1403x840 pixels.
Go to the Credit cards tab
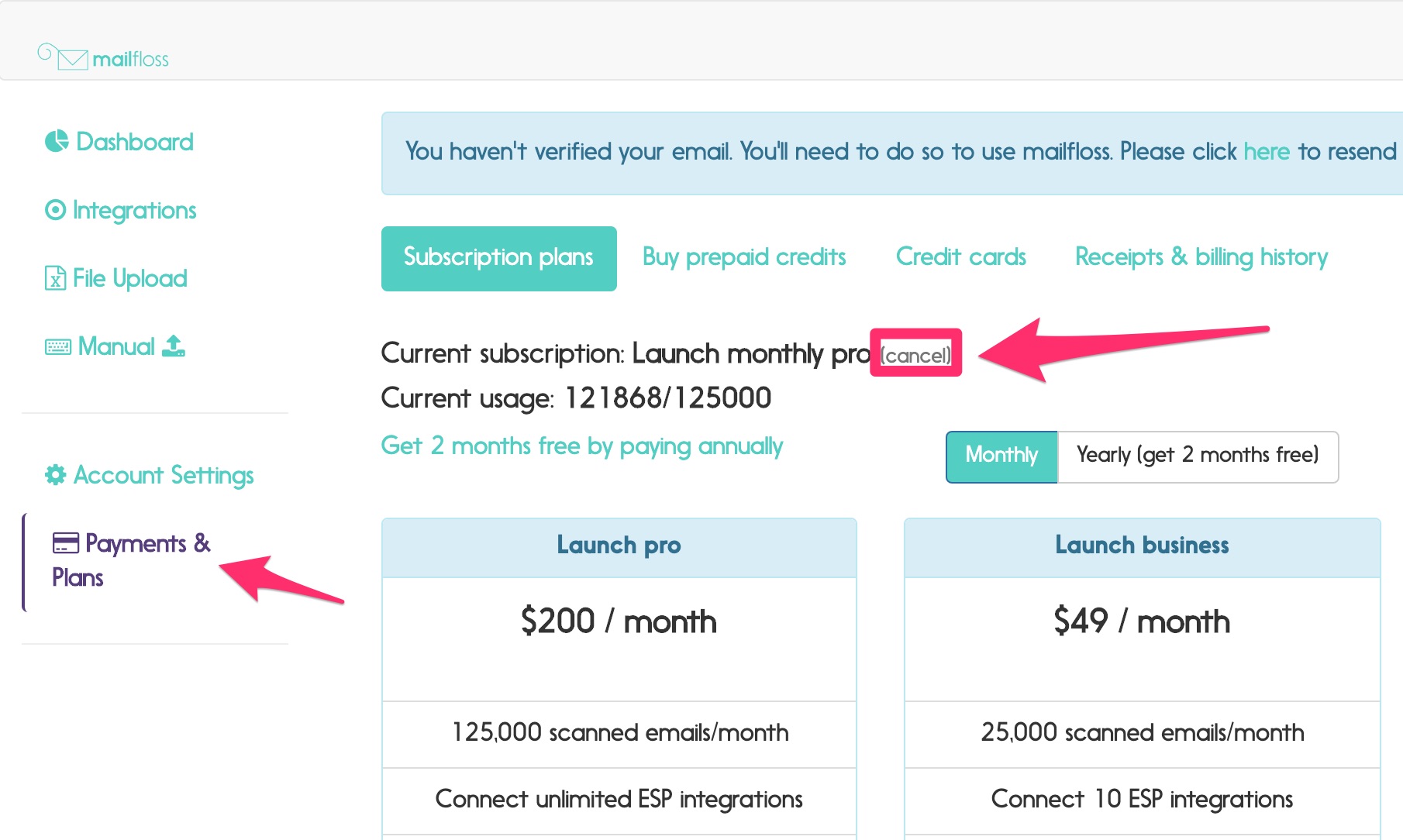click(961, 257)
